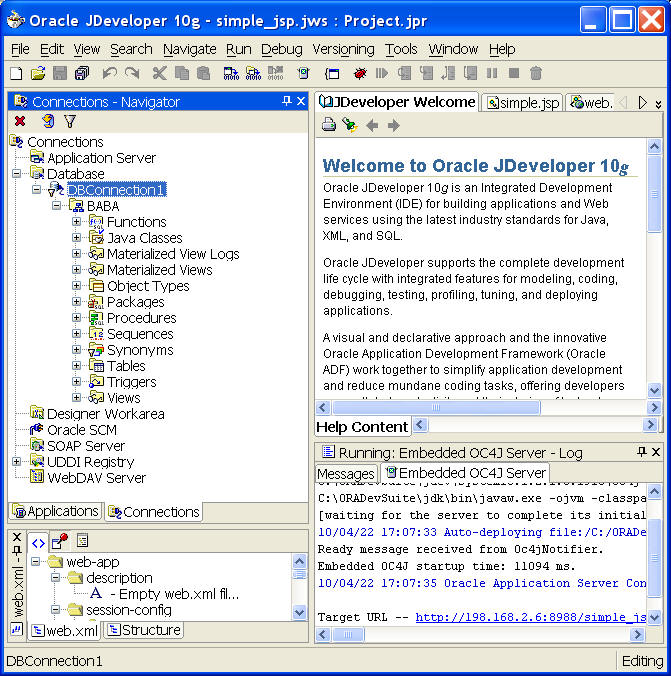
Task: Click the Rebuild project toolbar icon
Action: 253,73
